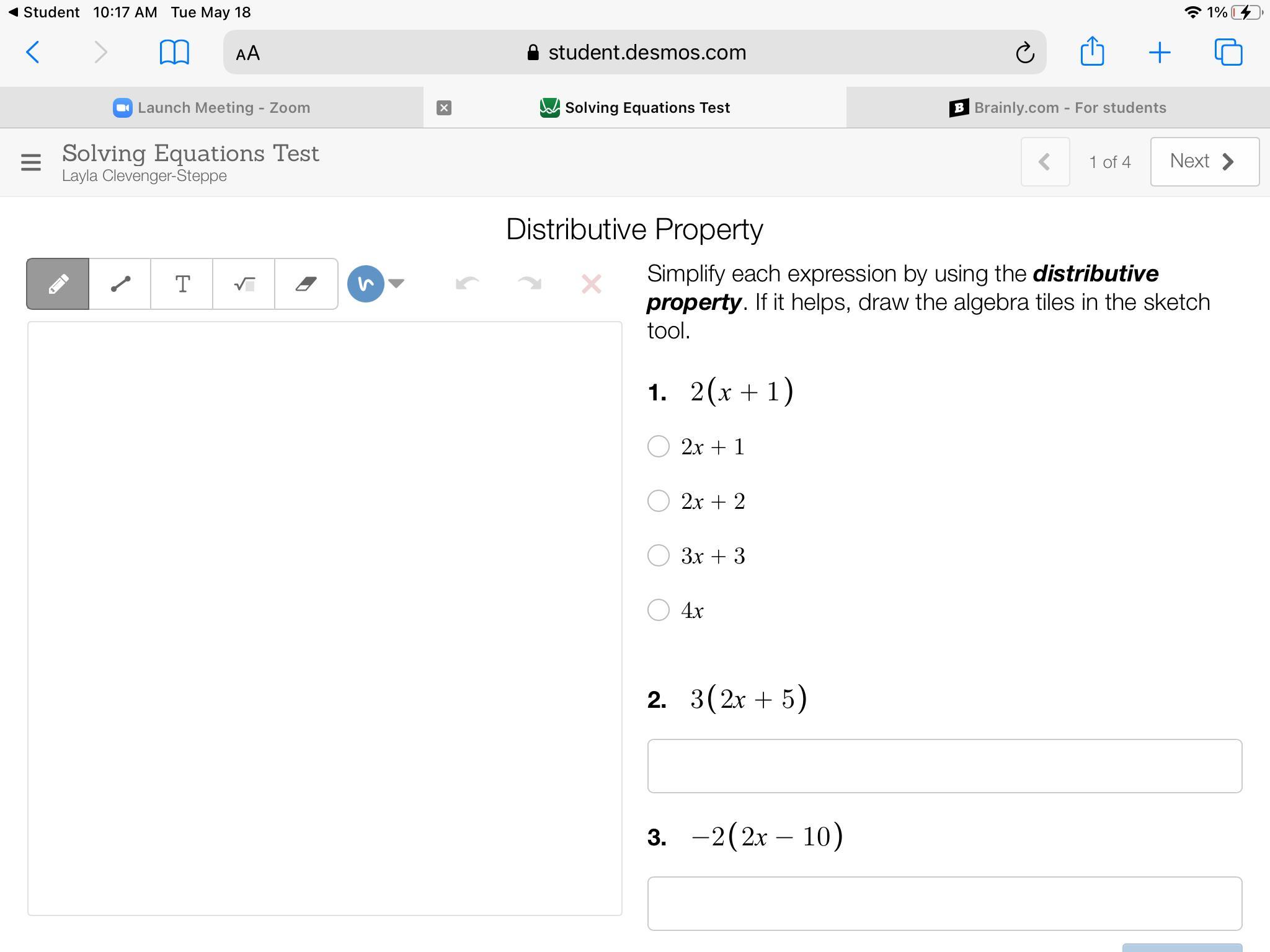The width and height of the screenshot is (1270, 952).
Task: Click answer box for question 2
Action: [944, 765]
